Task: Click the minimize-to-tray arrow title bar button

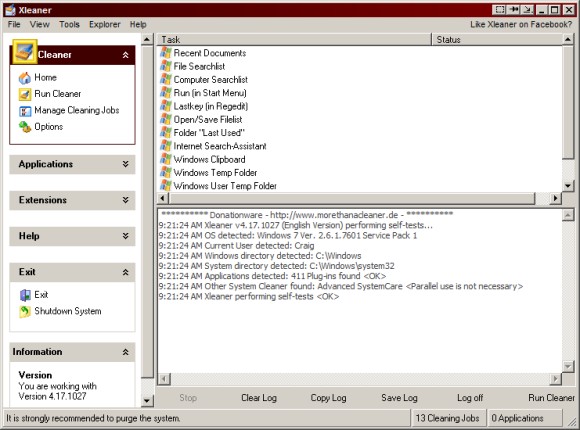Action: pos(527,10)
